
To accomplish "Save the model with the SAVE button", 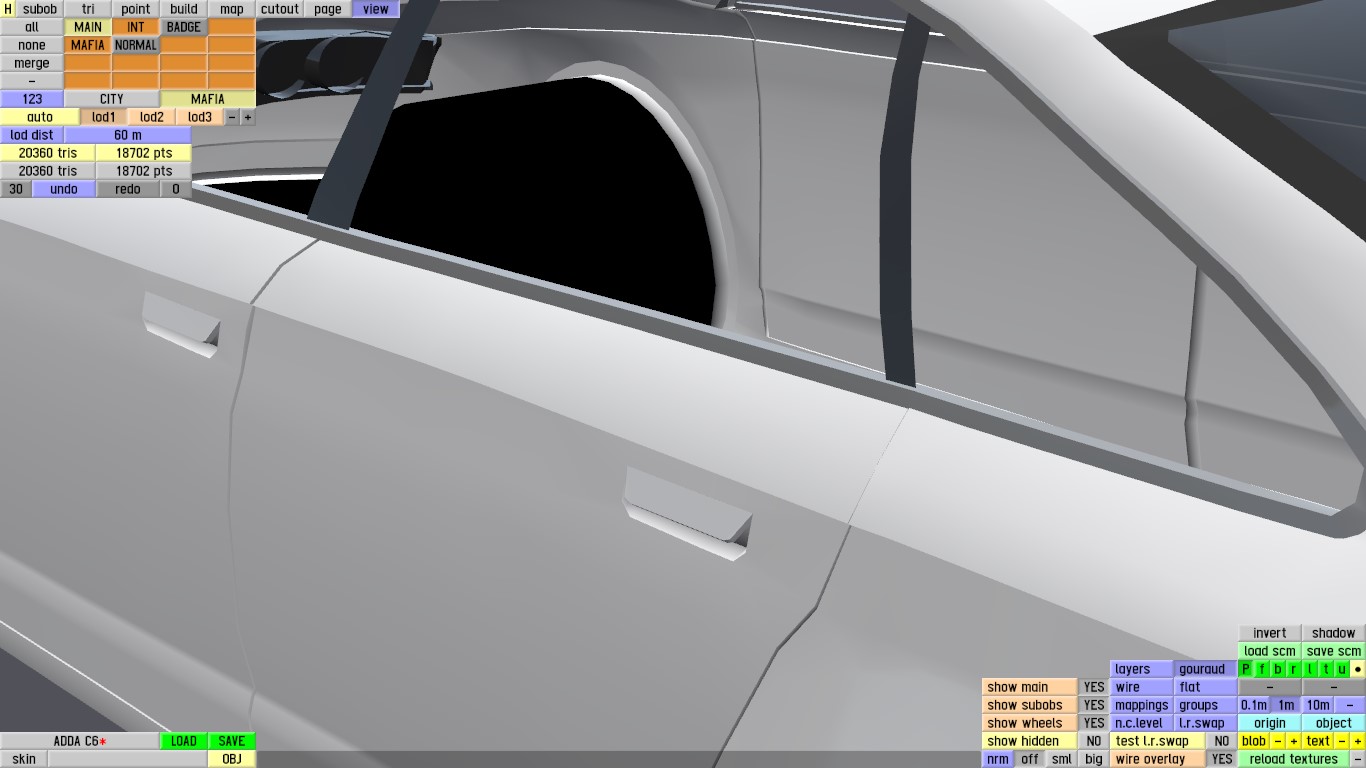I will click(232, 741).
